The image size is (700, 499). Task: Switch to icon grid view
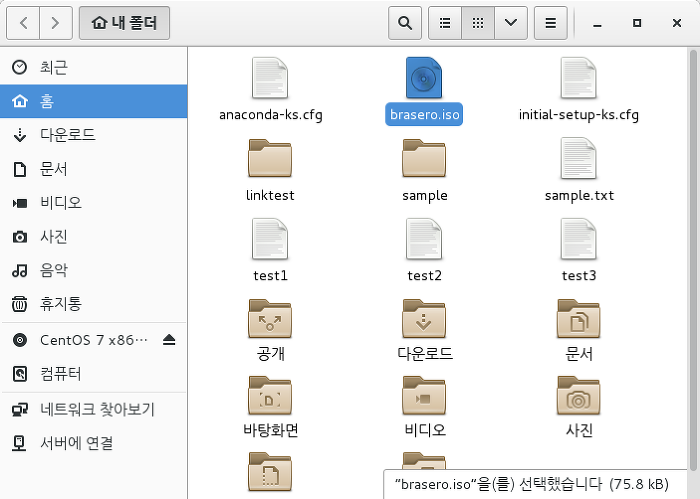[x=478, y=23]
